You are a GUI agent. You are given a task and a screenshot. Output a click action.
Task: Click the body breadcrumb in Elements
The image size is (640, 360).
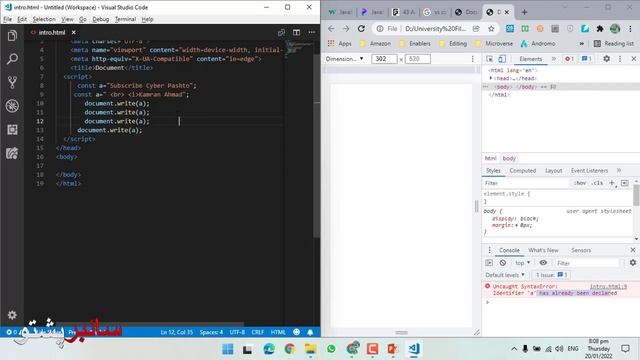coord(509,158)
